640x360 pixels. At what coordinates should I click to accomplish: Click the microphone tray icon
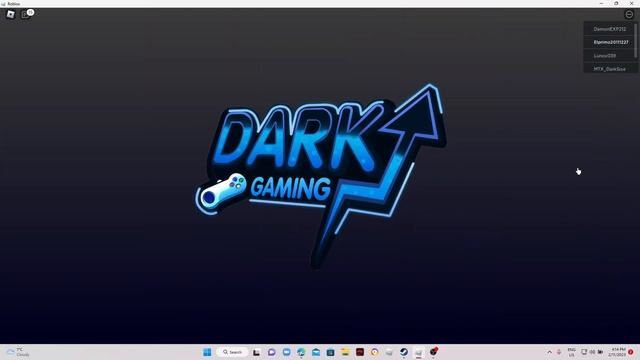559,352
